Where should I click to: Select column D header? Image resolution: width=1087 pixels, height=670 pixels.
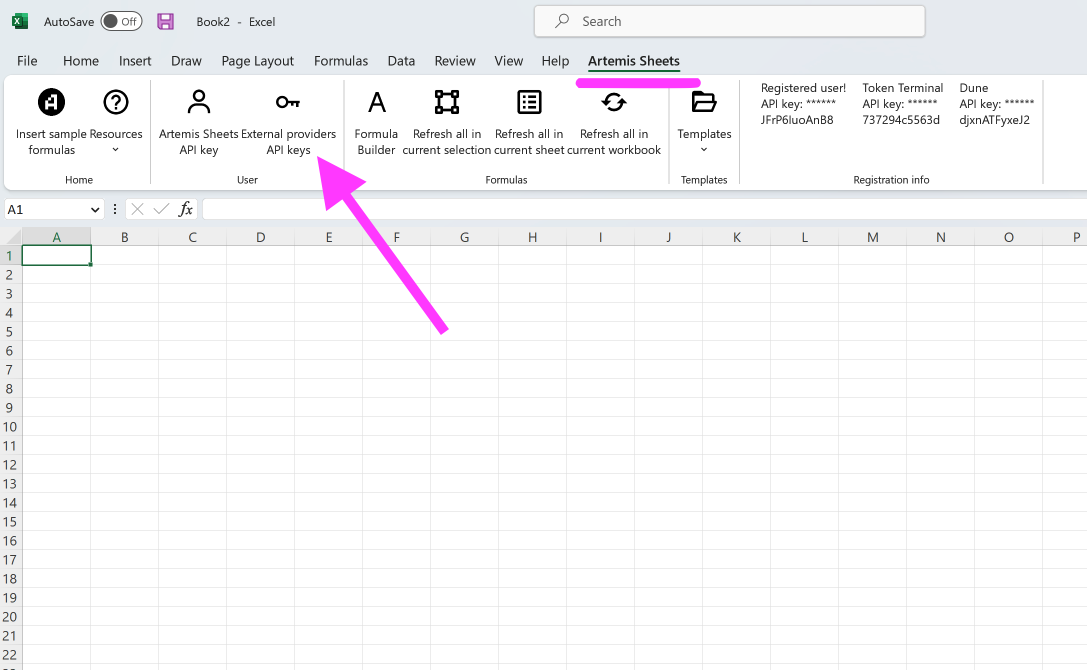261,237
